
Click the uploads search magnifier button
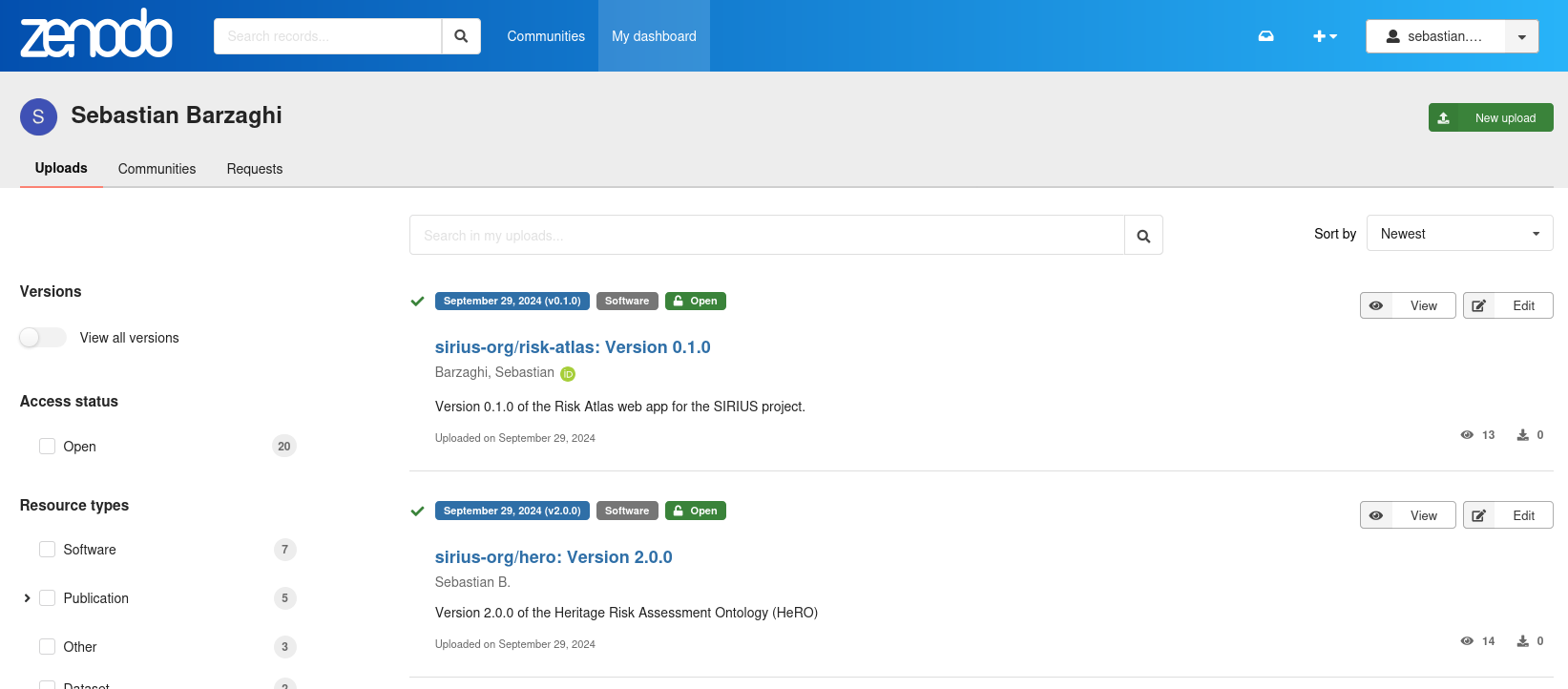pos(1143,236)
